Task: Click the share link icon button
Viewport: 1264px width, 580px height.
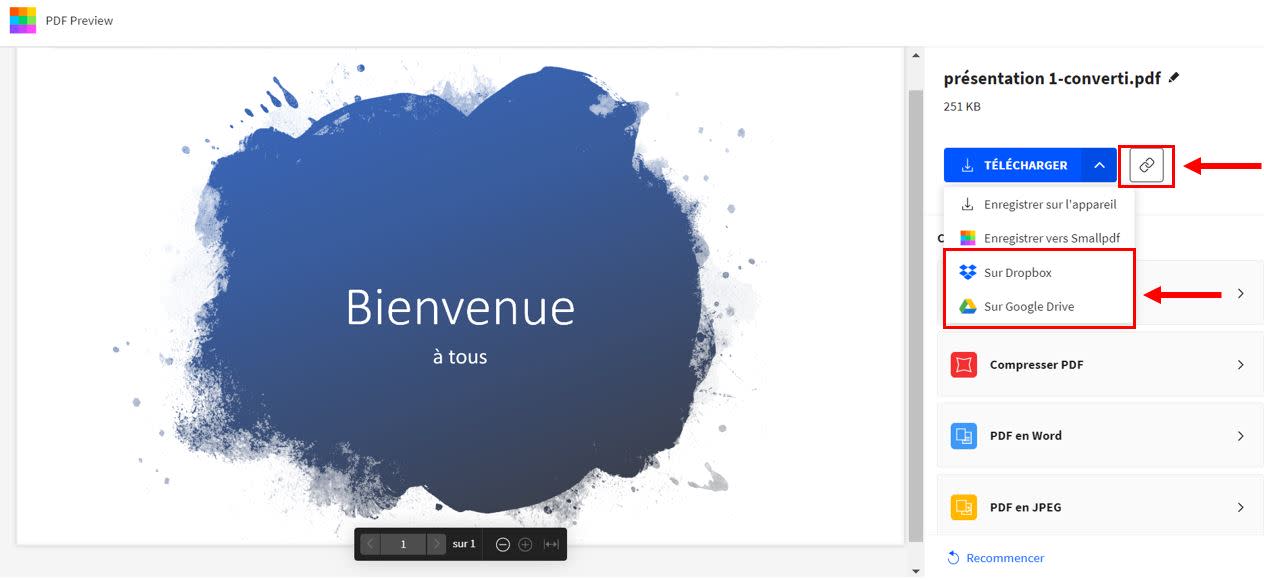Action: click(1147, 165)
